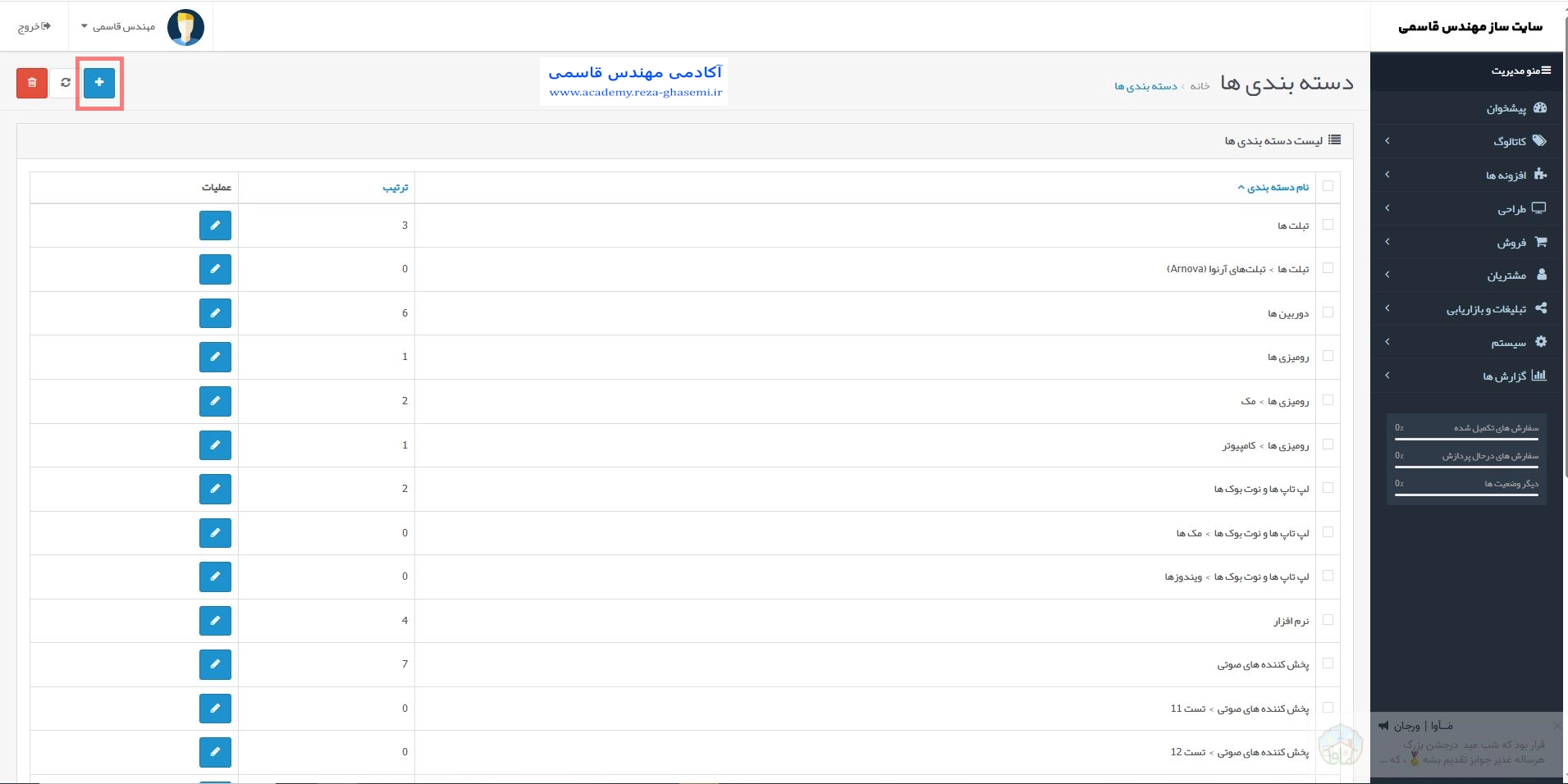The width and height of the screenshot is (1568, 784).
Task: Select the دوربین ها row checkbox
Action: tap(1328, 312)
